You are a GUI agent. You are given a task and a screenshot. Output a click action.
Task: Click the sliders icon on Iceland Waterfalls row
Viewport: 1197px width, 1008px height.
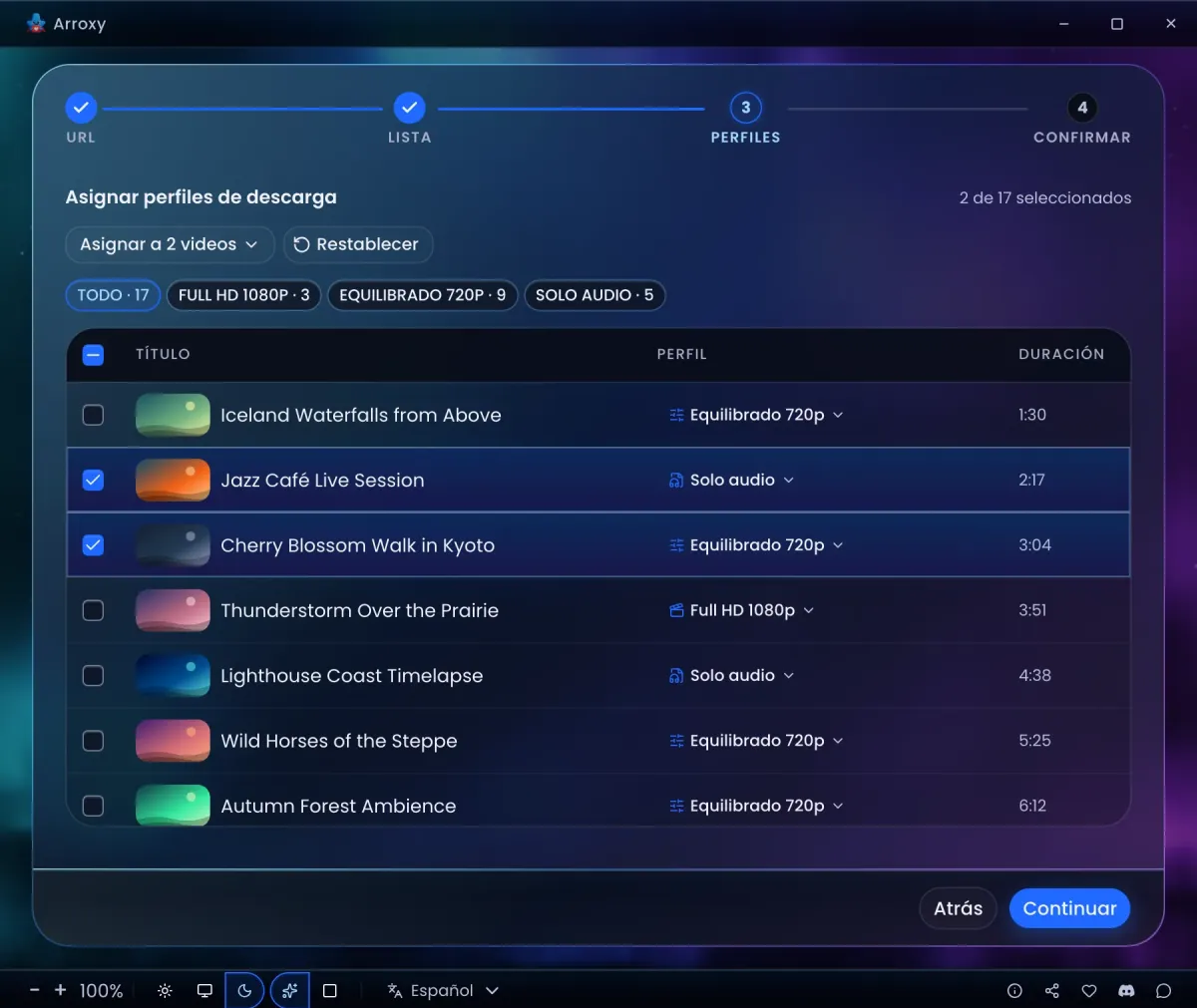(676, 415)
